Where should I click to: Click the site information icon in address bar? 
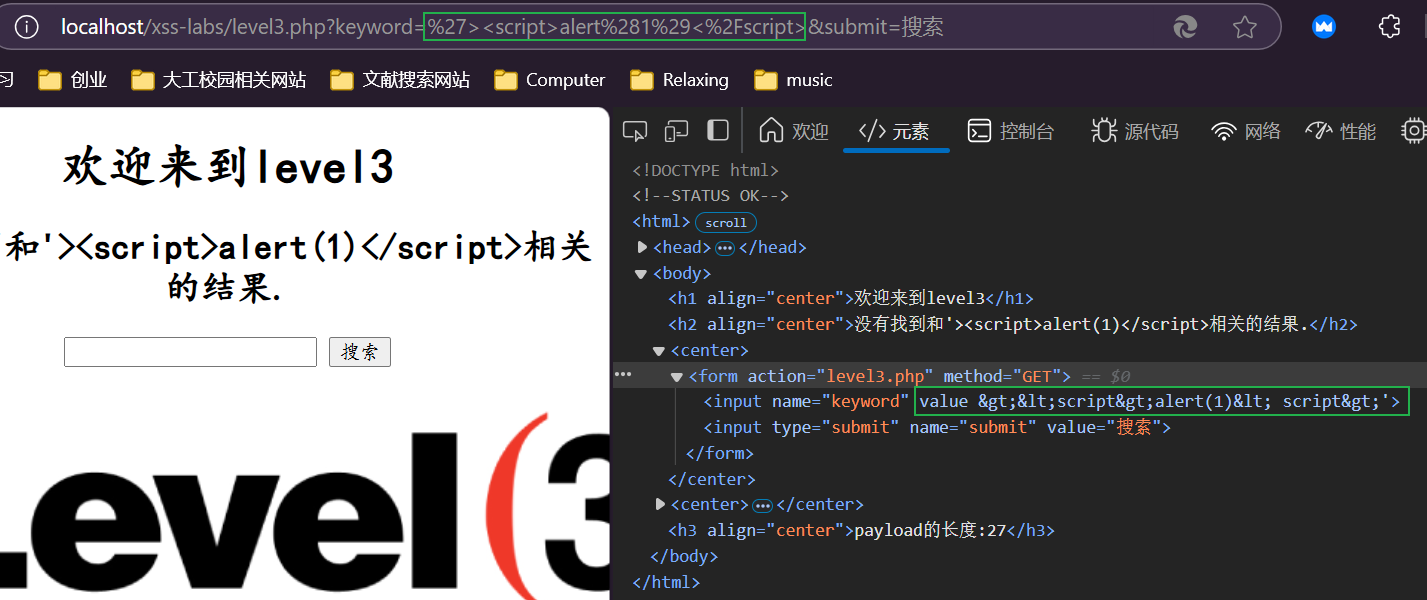[x=27, y=27]
